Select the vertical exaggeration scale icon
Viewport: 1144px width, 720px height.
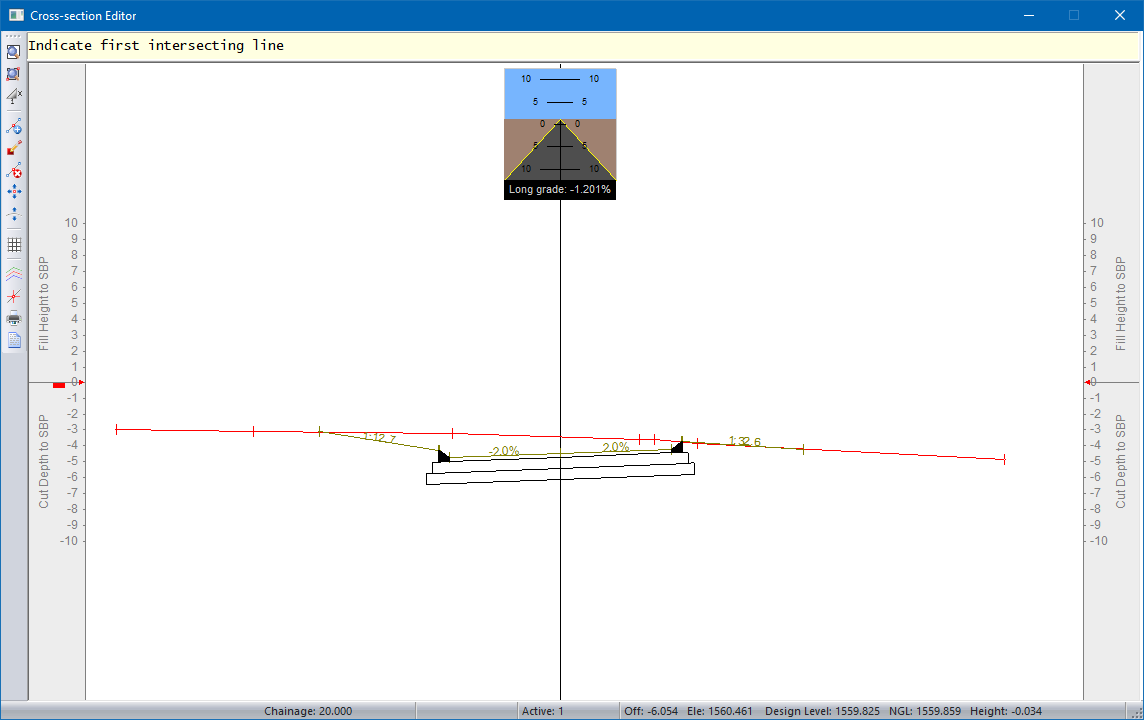tap(14, 95)
